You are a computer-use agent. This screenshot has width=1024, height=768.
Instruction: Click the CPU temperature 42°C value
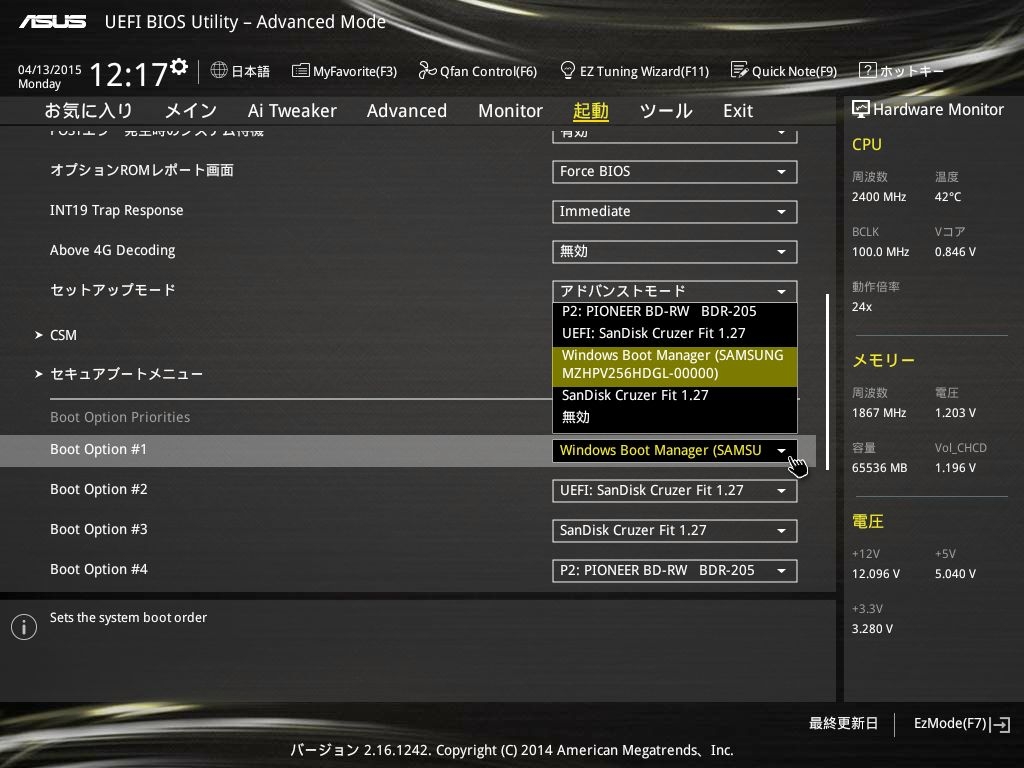(x=948, y=197)
